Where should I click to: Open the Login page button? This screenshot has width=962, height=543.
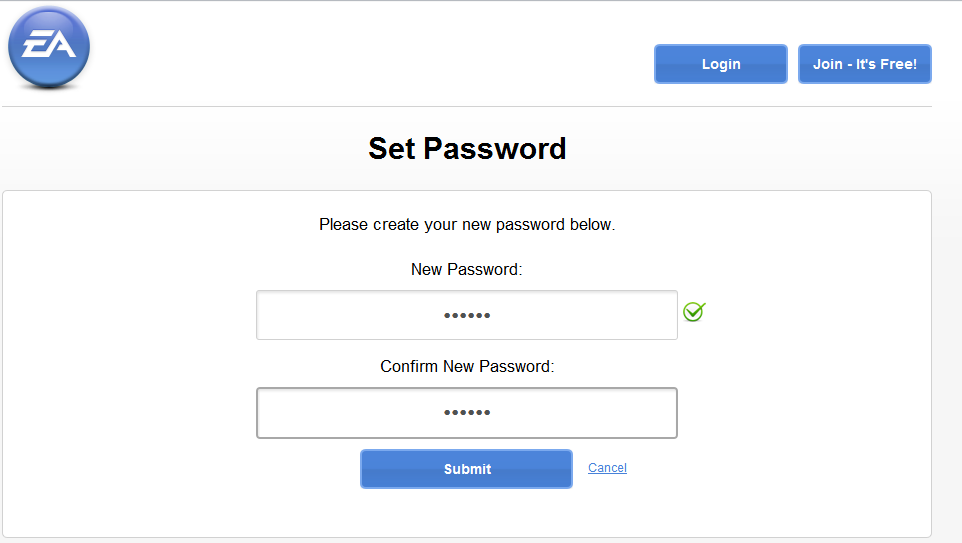click(721, 64)
